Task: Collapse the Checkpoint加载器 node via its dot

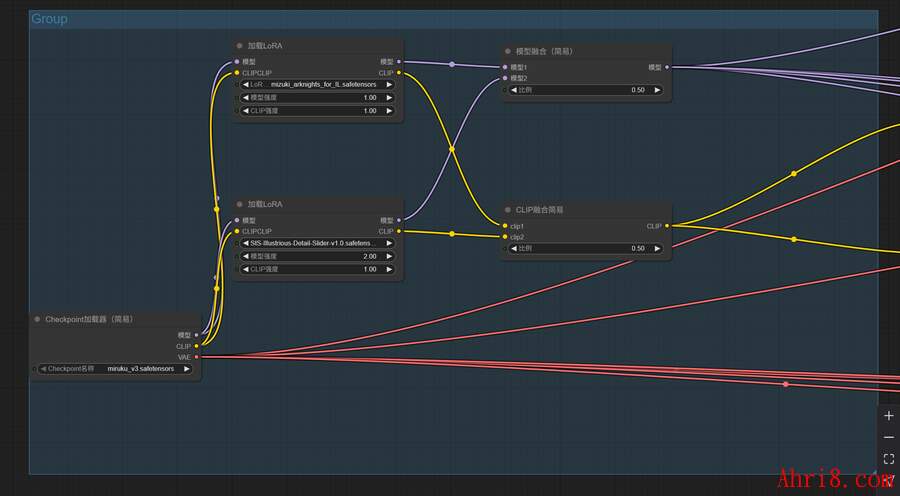Action: point(37,320)
